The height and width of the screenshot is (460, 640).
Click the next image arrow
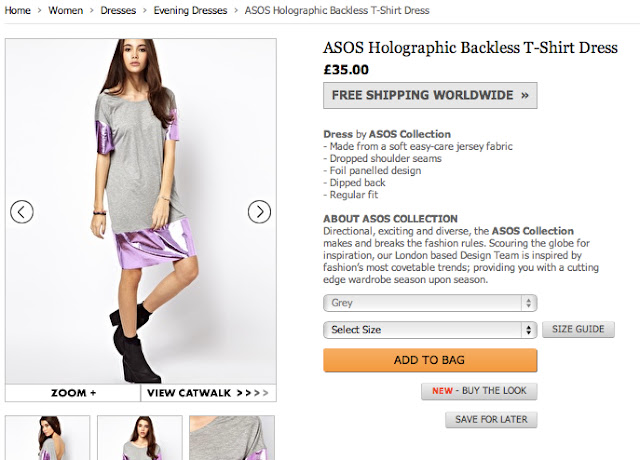259,211
